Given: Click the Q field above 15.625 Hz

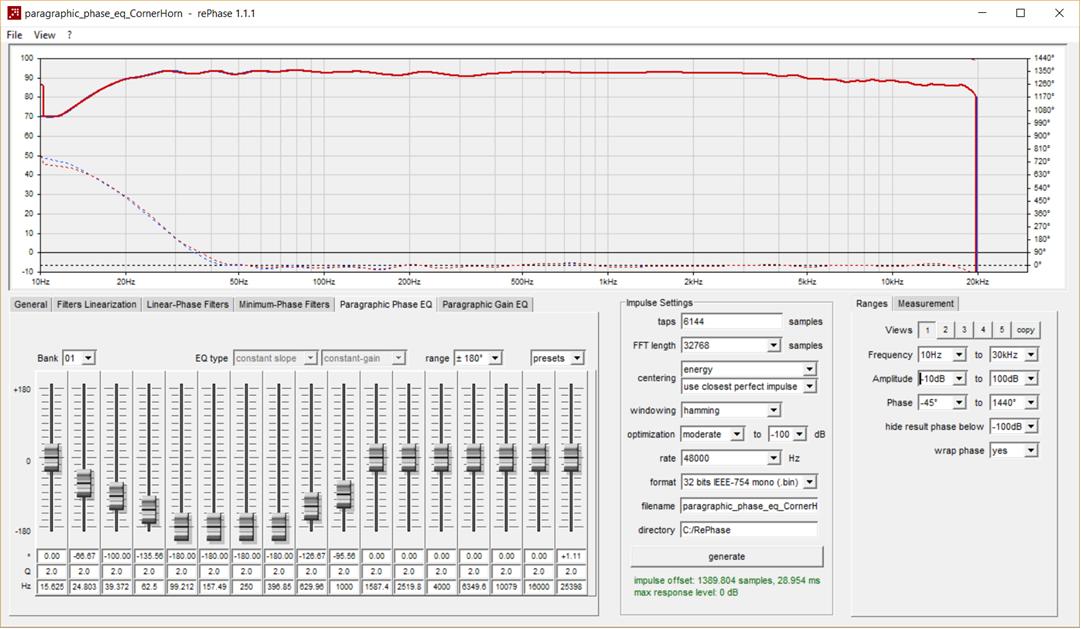Looking at the screenshot, I should (x=52, y=571).
